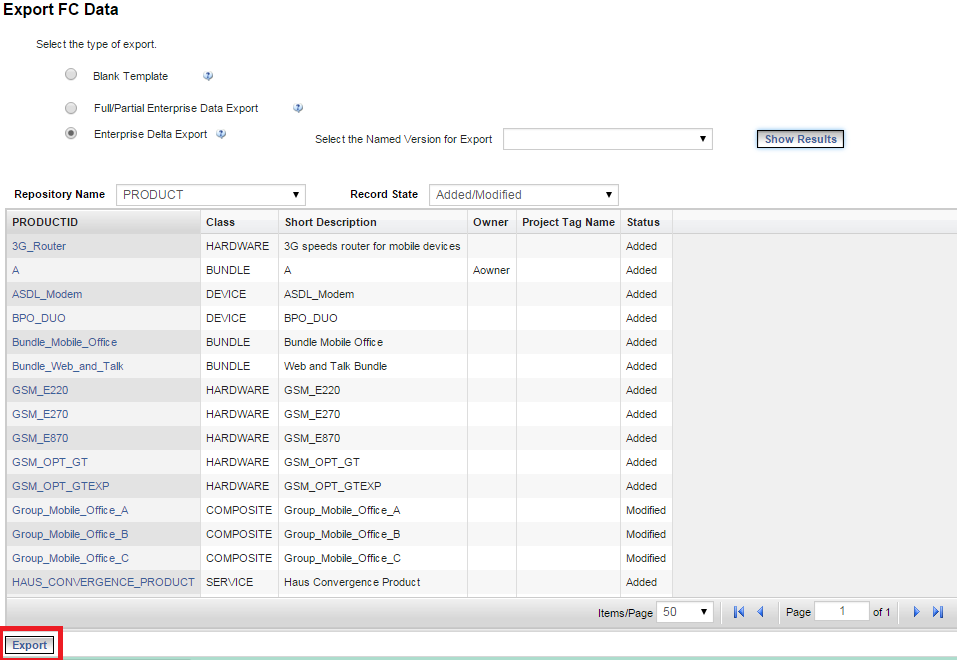This screenshot has height=660, width=957.
Task: Open the 3G_Router product link
Action: tap(39, 246)
